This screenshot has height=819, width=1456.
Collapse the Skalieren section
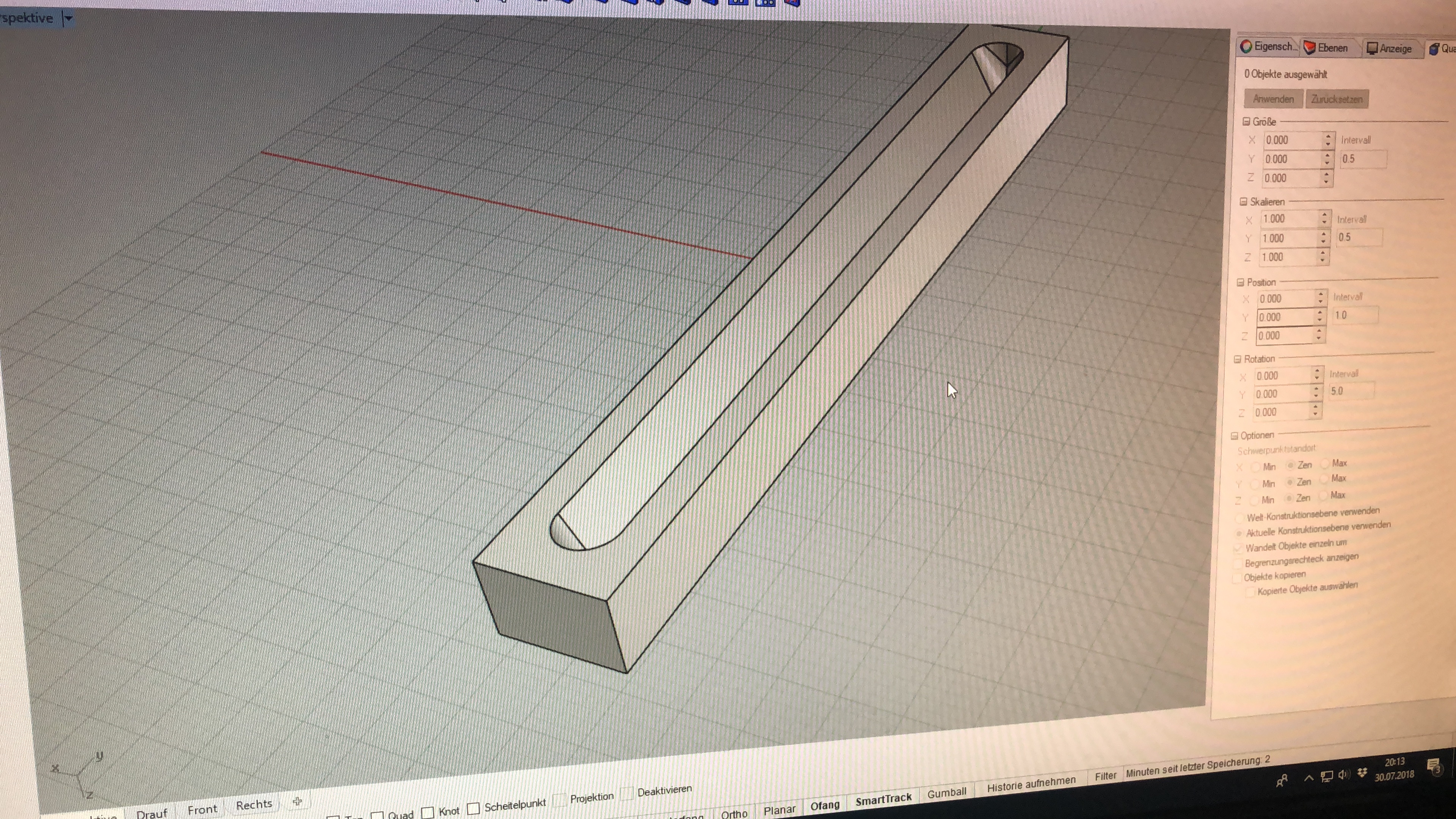pos(1243,202)
